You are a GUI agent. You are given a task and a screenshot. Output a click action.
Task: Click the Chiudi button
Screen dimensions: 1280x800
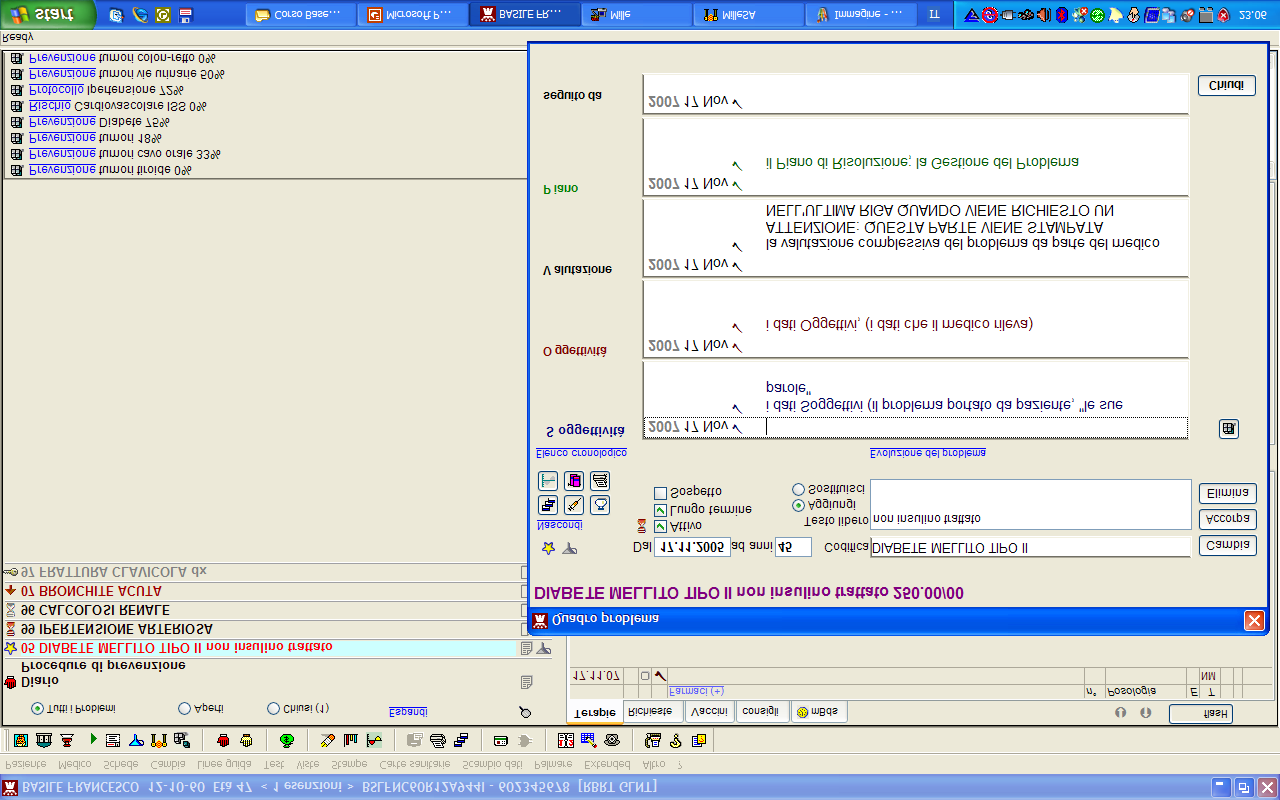tap(1226, 86)
